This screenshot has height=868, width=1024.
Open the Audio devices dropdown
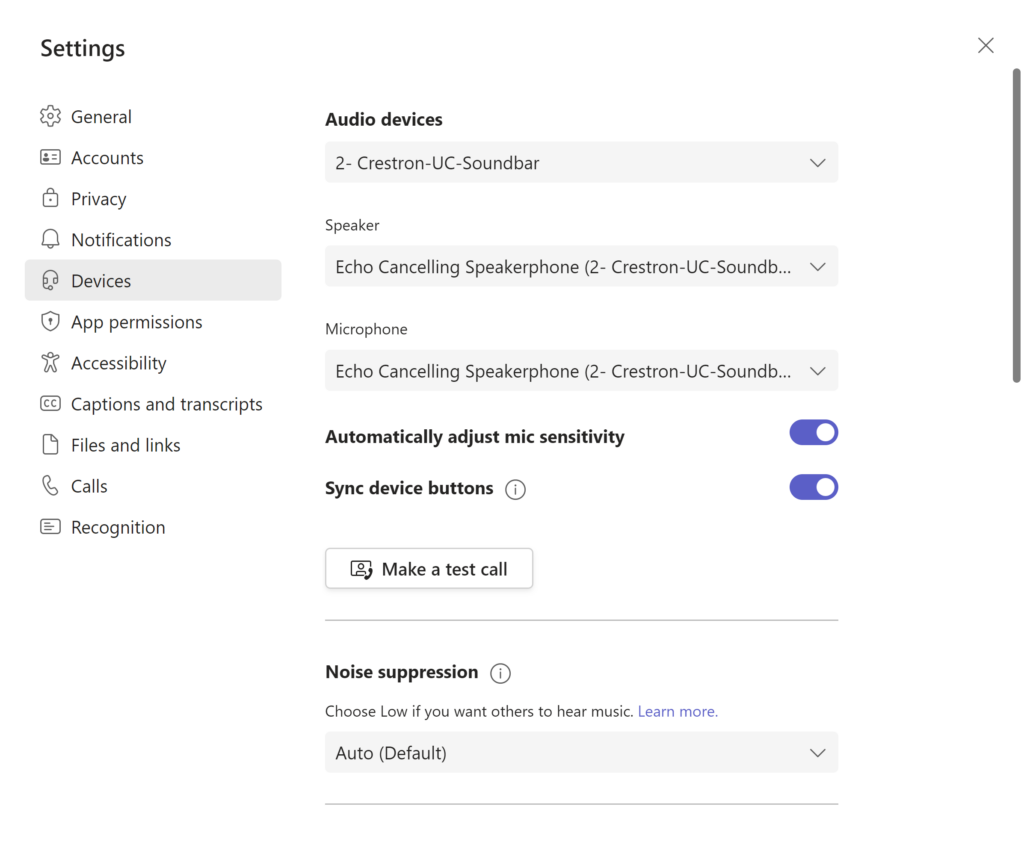pyautogui.click(x=581, y=163)
